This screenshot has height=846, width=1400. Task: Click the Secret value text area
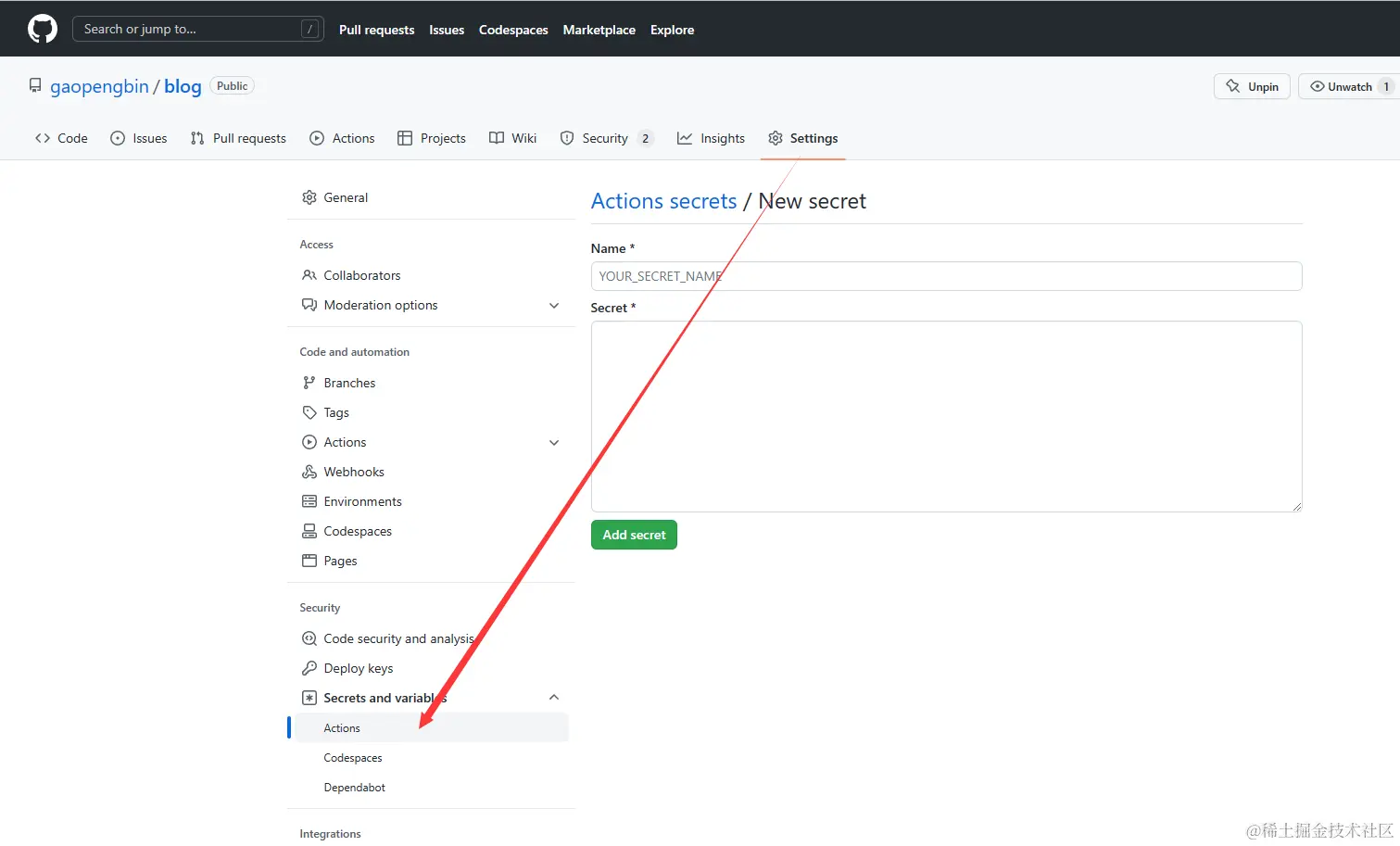pos(946,416)
